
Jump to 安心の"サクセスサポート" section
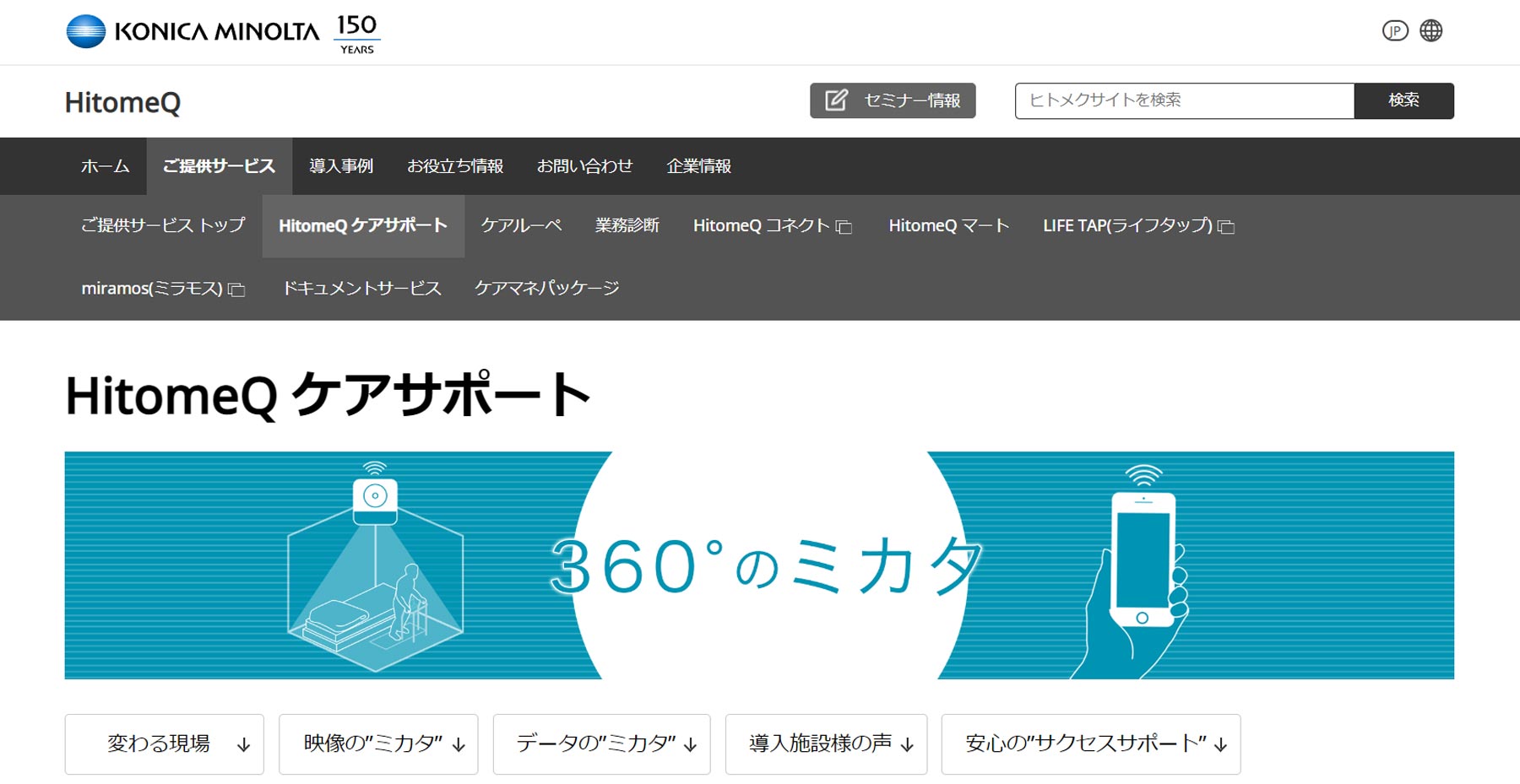(1091, 744)
